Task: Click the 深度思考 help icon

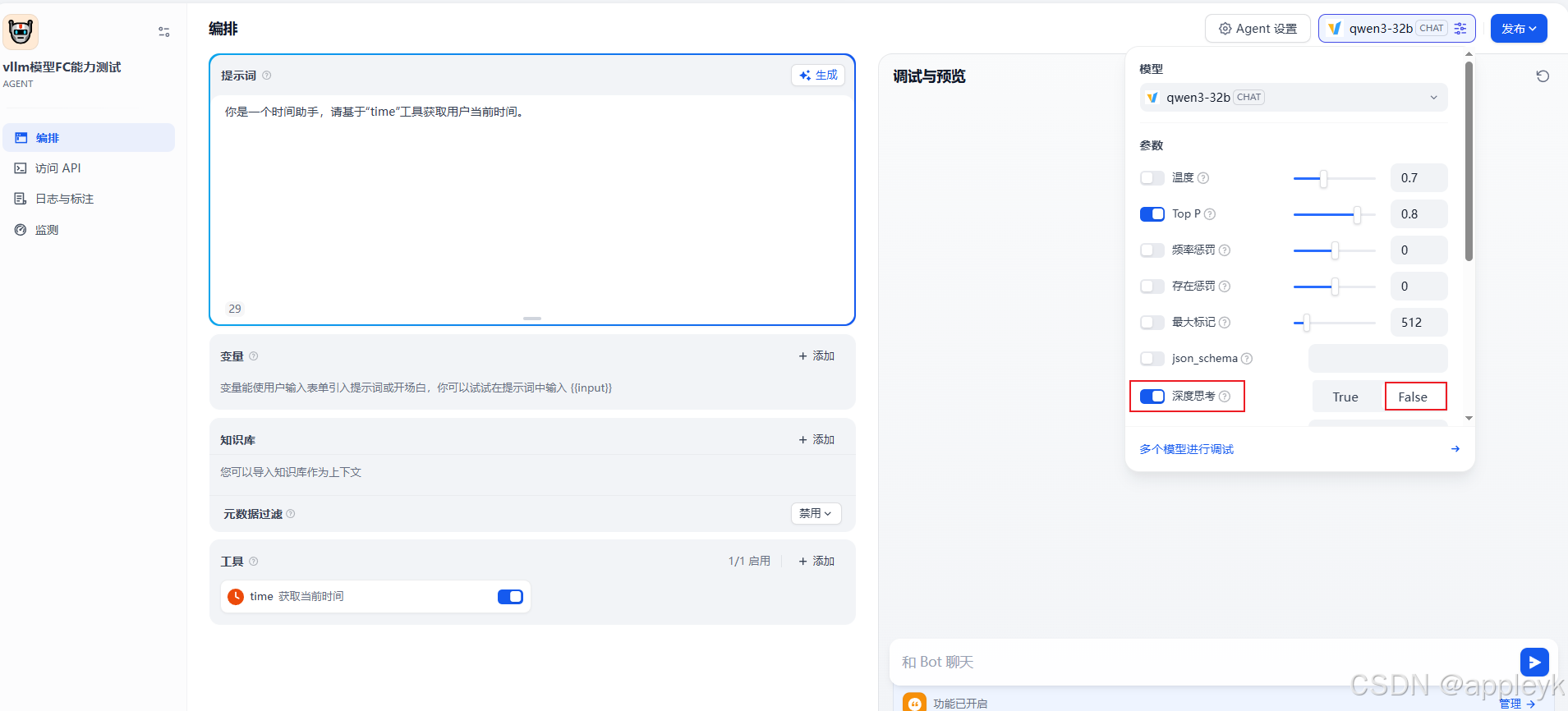Action: [x=1225, y=397]
